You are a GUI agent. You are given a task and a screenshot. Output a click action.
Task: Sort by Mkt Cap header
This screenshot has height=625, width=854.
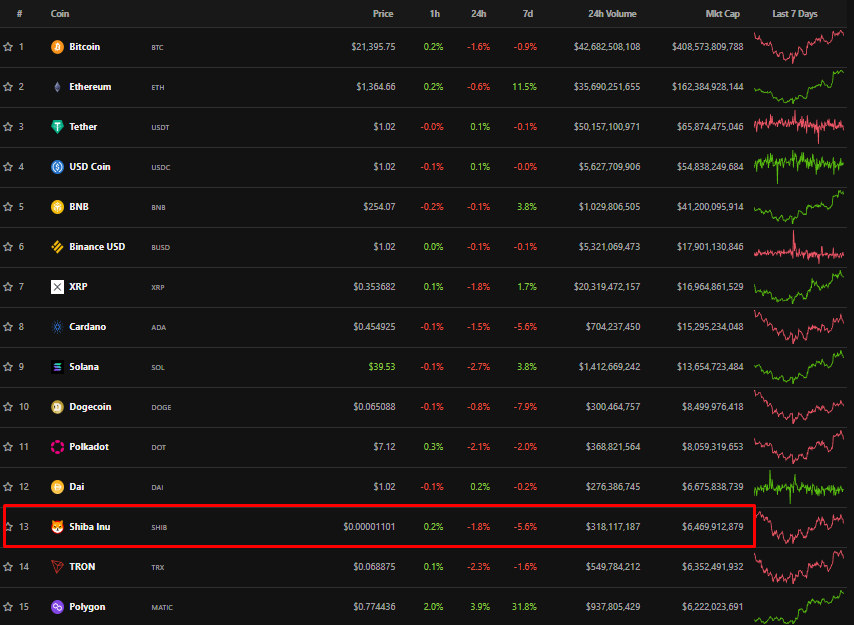coord(723,14)
